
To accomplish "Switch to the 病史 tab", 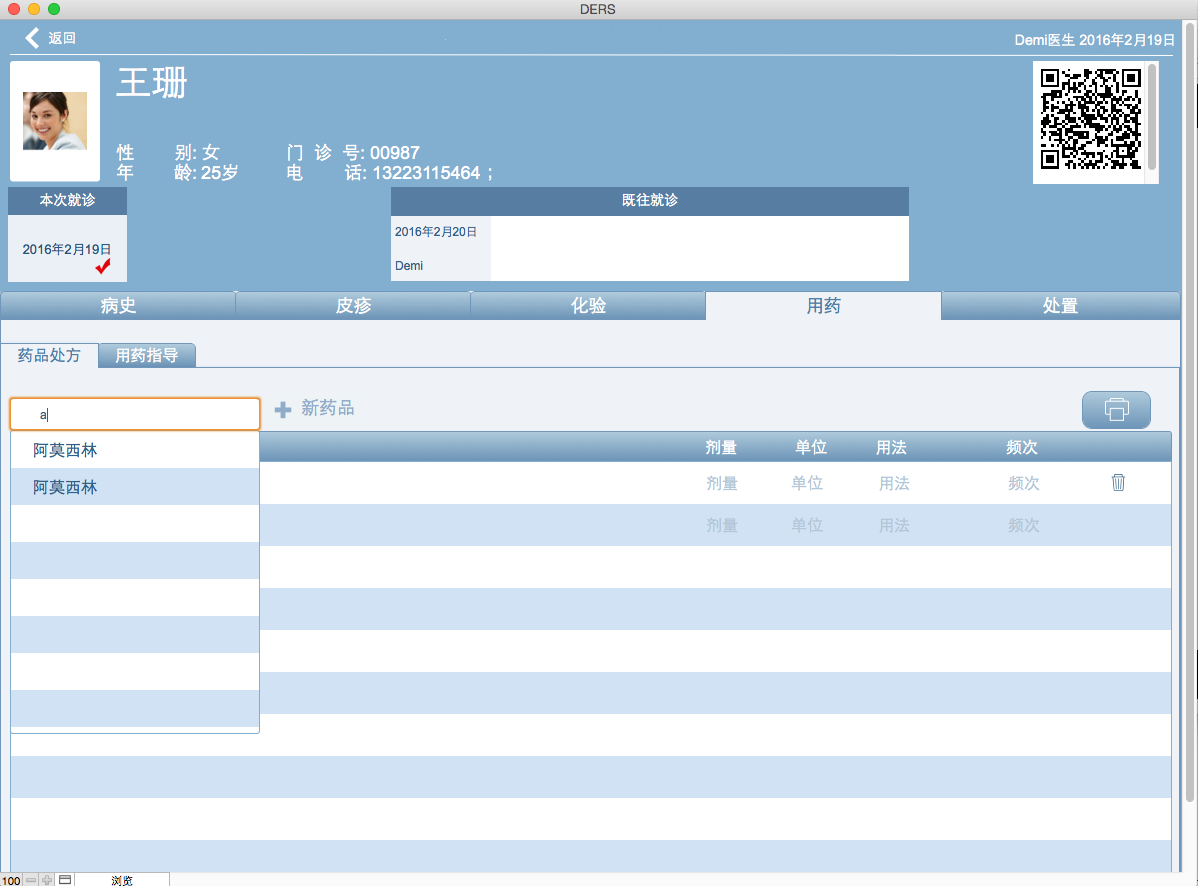I will click(118, 306).
